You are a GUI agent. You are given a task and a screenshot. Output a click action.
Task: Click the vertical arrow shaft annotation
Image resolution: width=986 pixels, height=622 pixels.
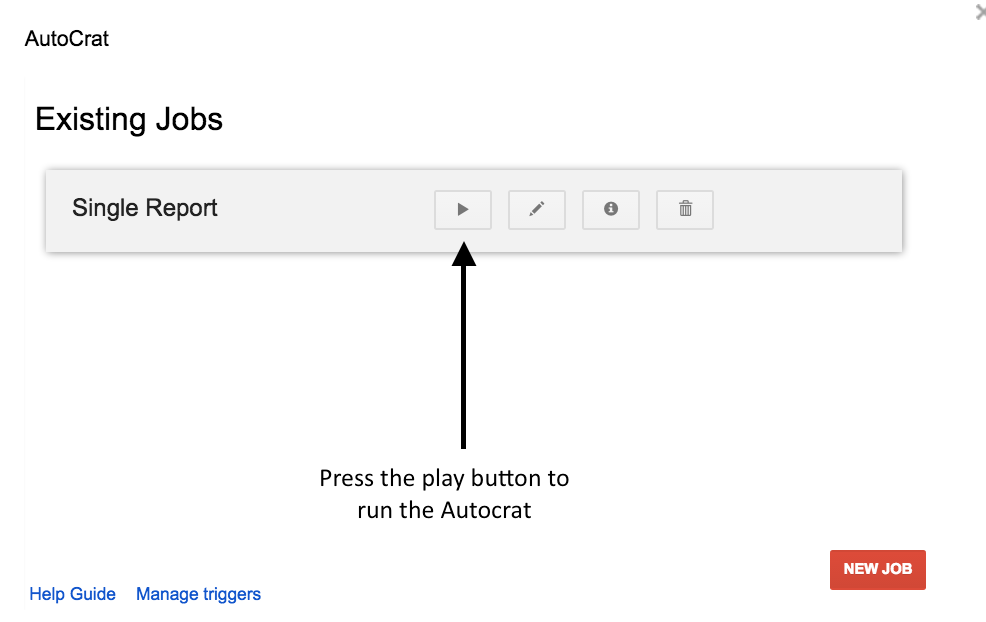pyautogui.click(x=463, y=357)
